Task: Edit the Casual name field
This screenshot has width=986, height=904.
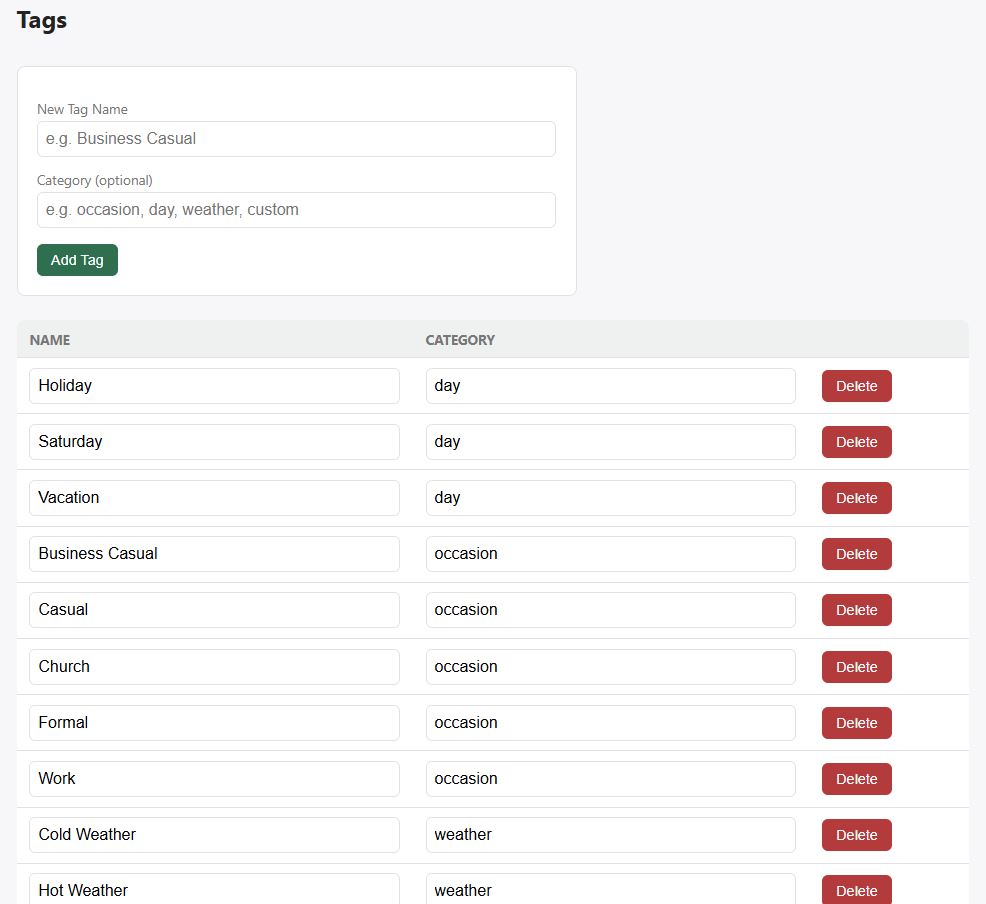Action: pyautogui.click(x=214, y=610)
